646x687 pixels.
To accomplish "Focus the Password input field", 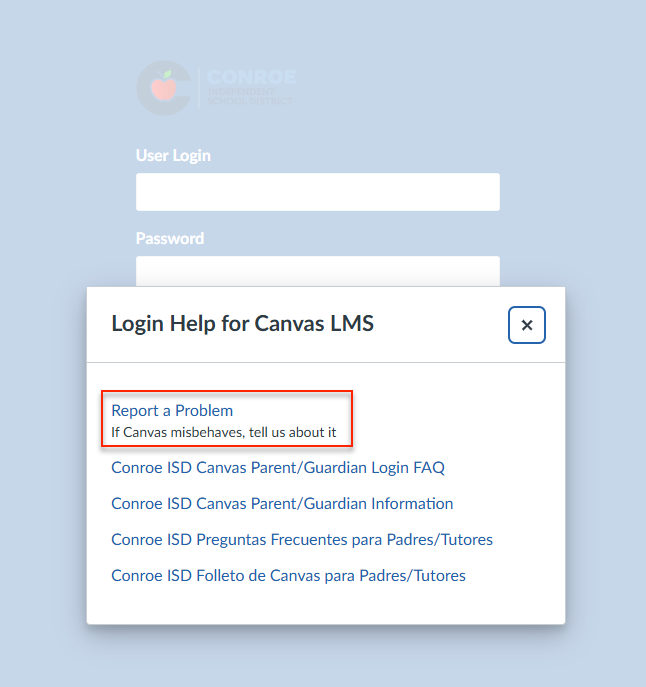I will point(317,270).
